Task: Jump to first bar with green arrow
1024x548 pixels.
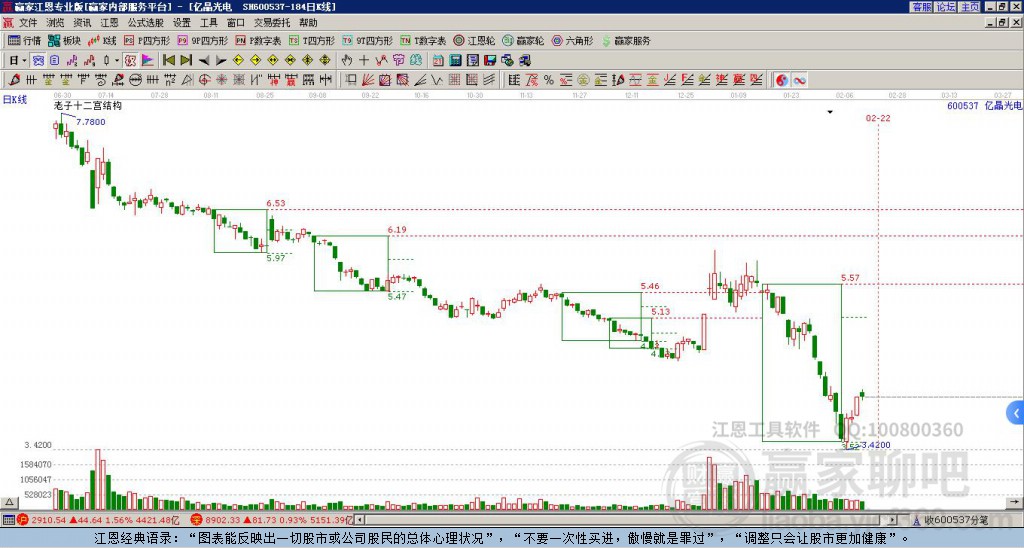Action: coord(168,60)
